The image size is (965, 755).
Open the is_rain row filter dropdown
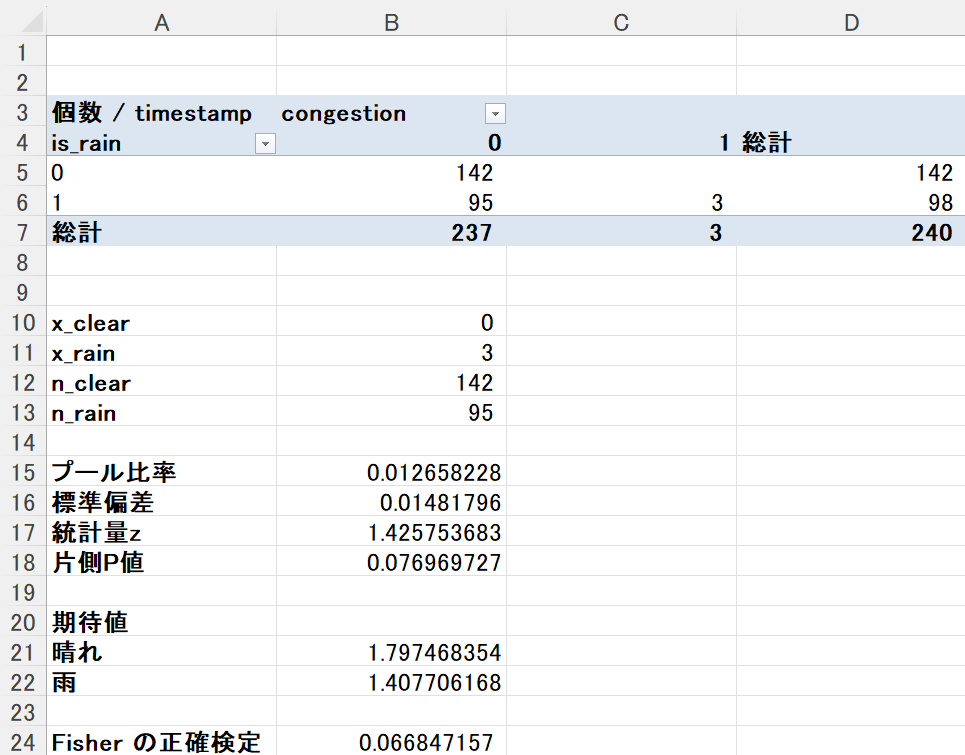pos(265,144)
